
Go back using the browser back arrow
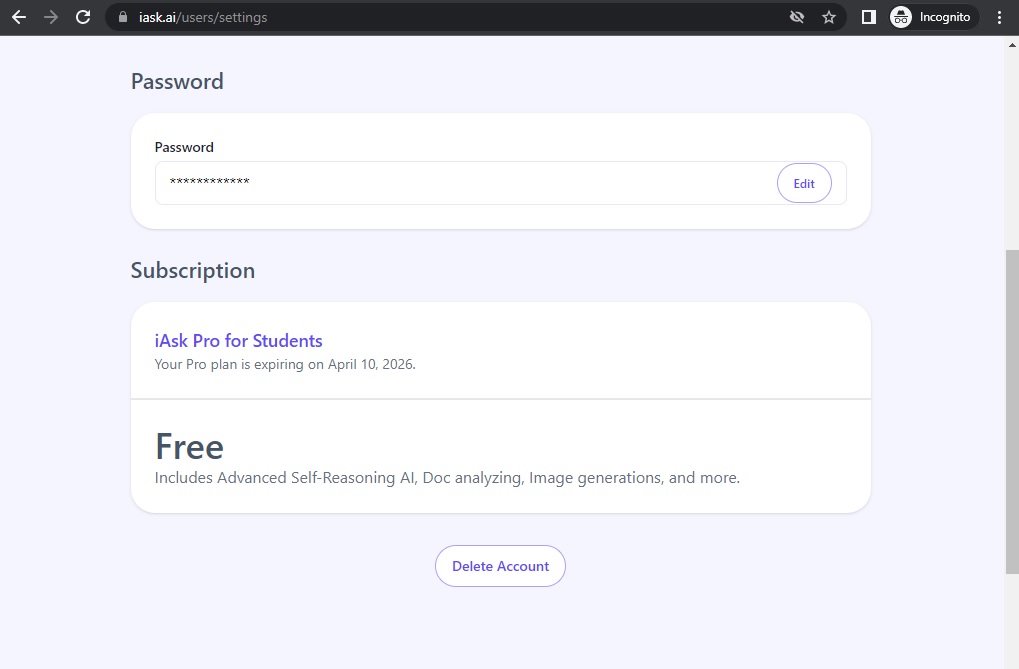[19, 18]
